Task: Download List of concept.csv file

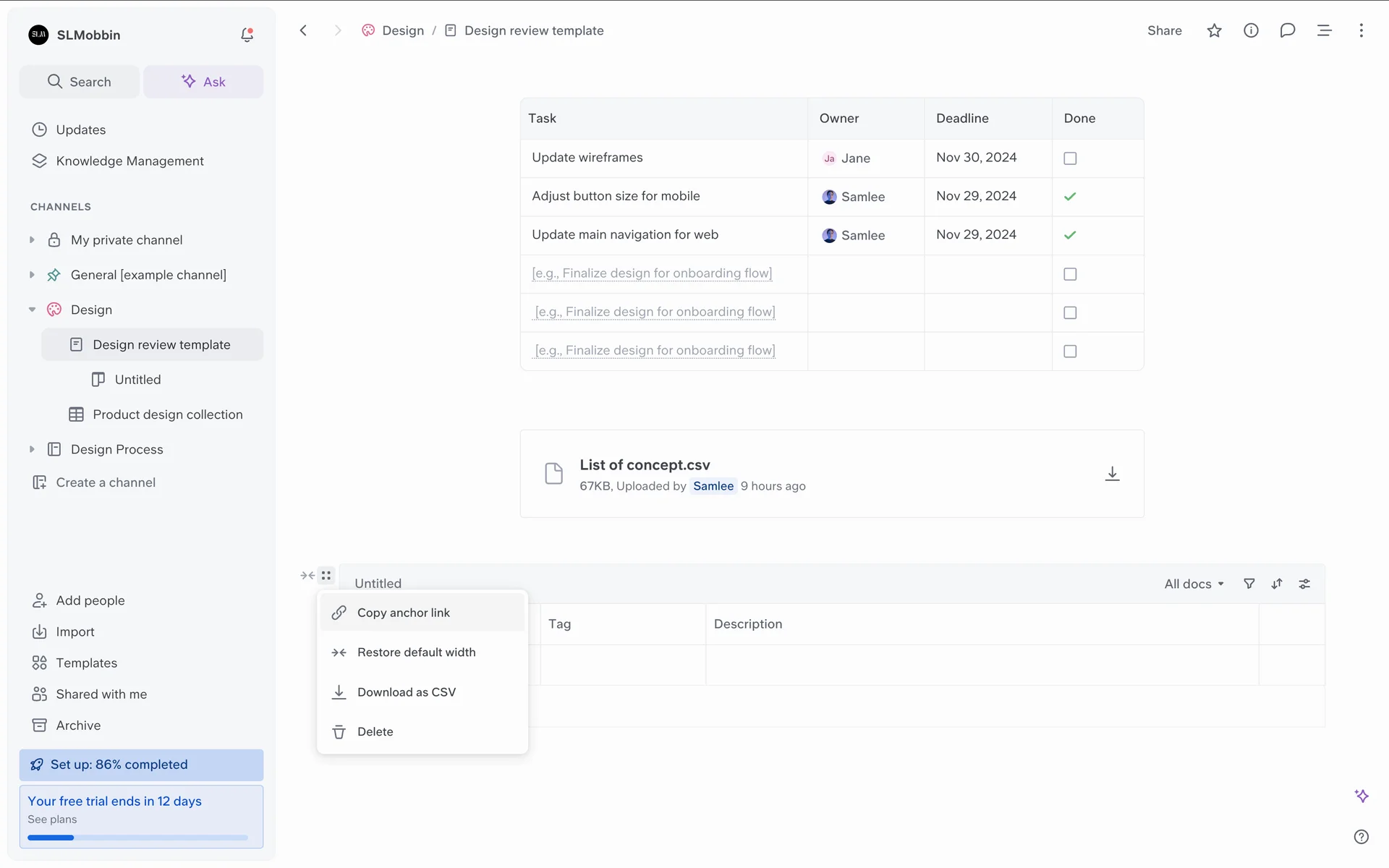Action: click(x=1112, y=474)
